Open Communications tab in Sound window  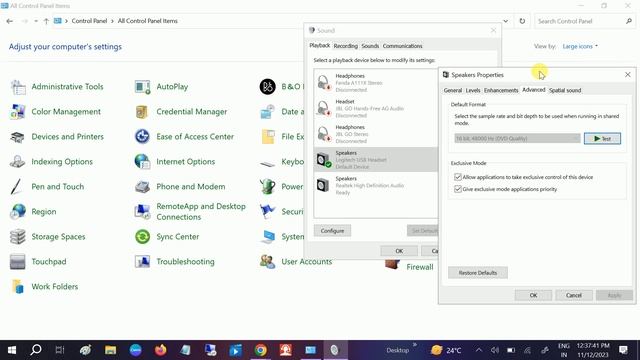coord(402,46)
